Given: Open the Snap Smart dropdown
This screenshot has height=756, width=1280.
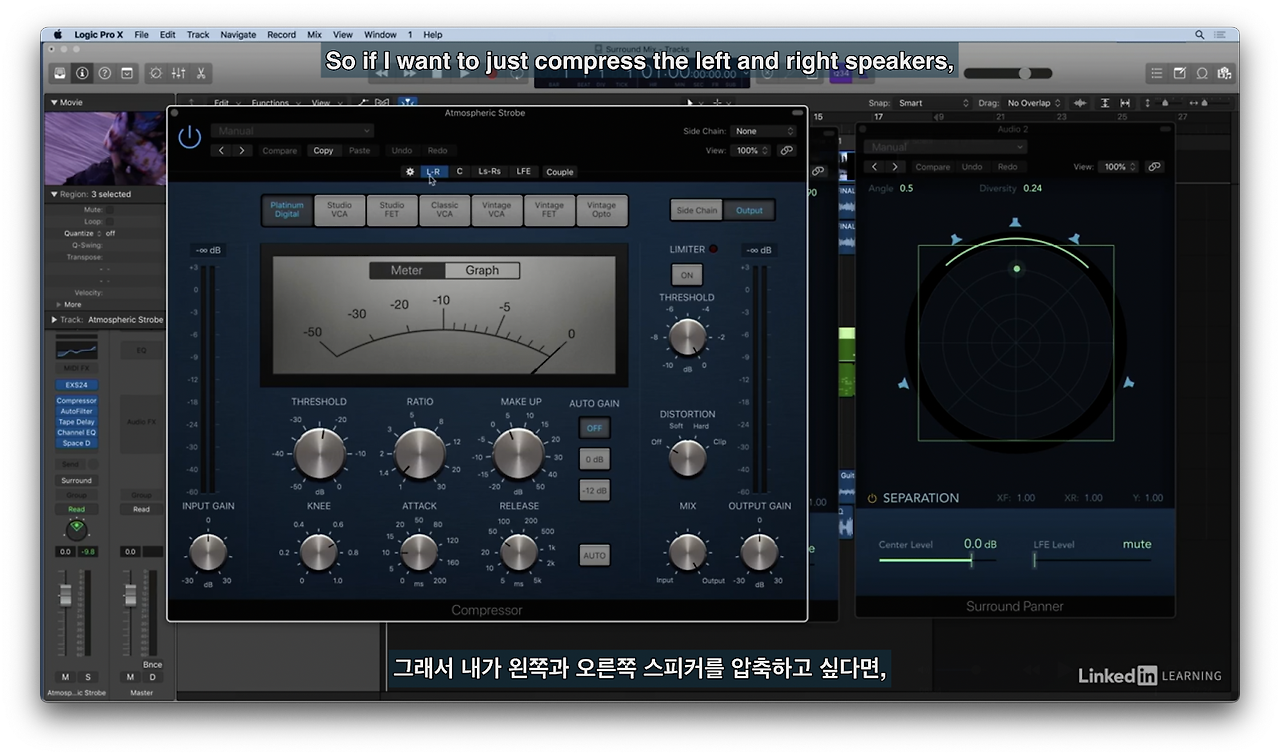Looking at the screenshot, I should (934, 103).
